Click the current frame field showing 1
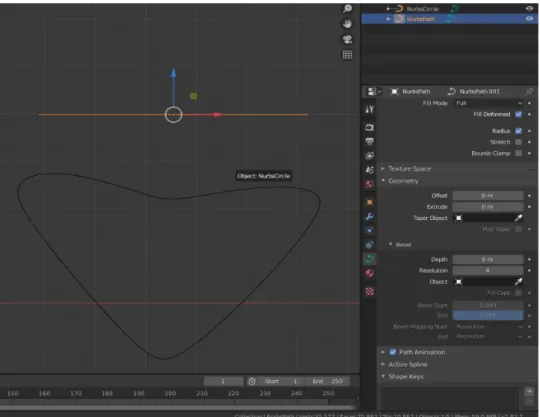 pos(224,381)
